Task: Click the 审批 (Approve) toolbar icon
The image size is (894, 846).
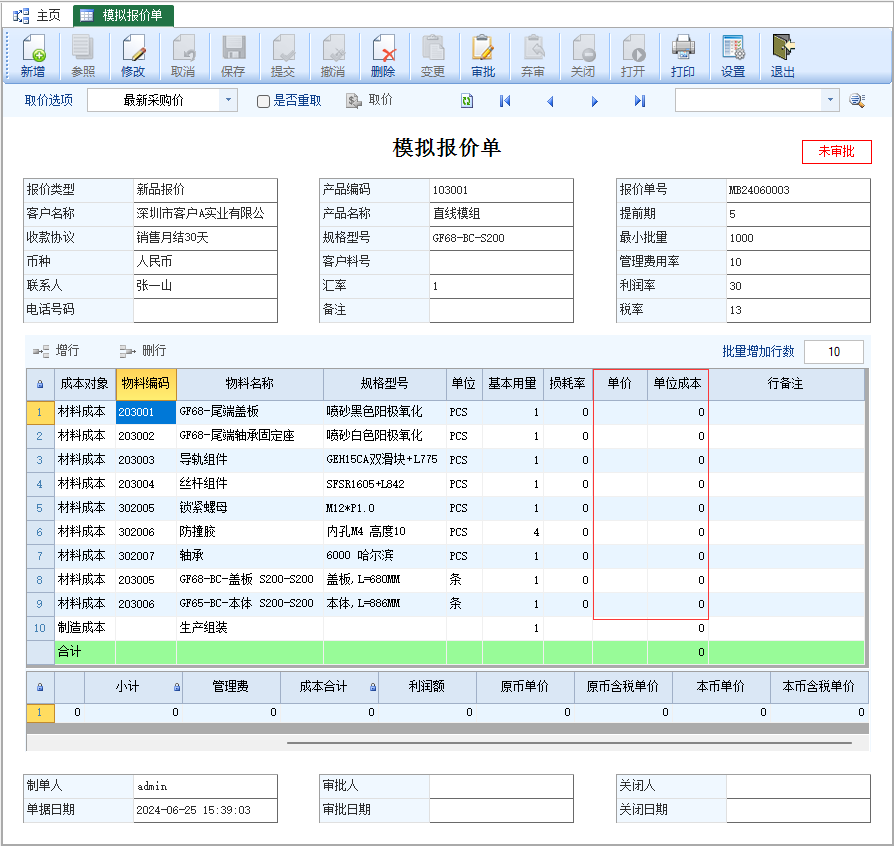Action: [483, 55]
